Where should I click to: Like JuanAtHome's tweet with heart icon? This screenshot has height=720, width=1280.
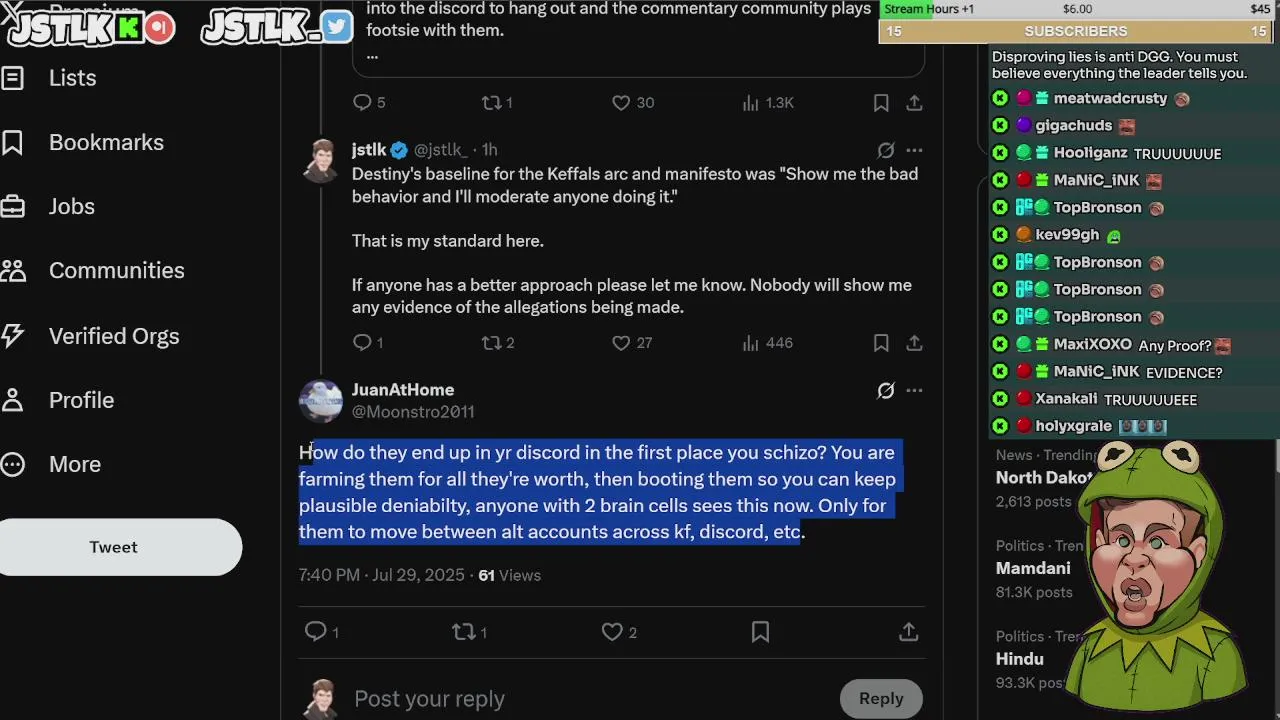click(612, 632)
